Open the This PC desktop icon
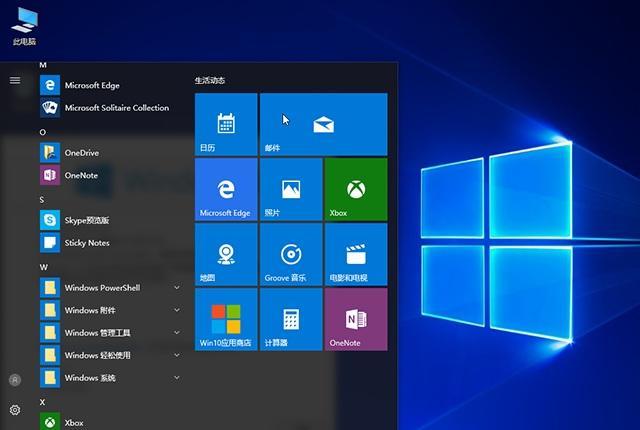Screen dimensions: 640x430 pos(24,26)
